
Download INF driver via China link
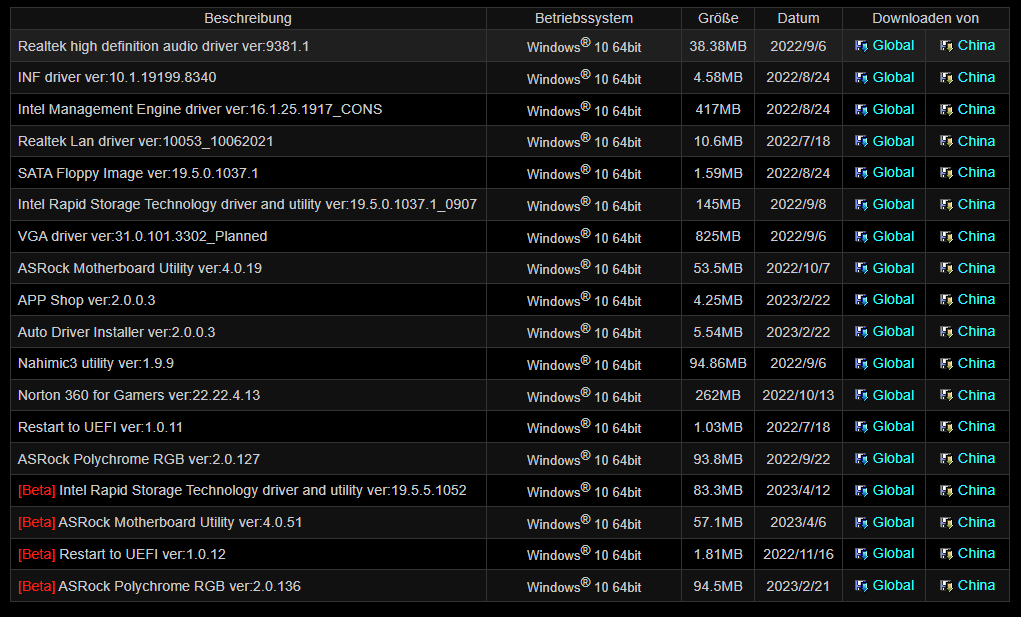click(x=976, y=77)
